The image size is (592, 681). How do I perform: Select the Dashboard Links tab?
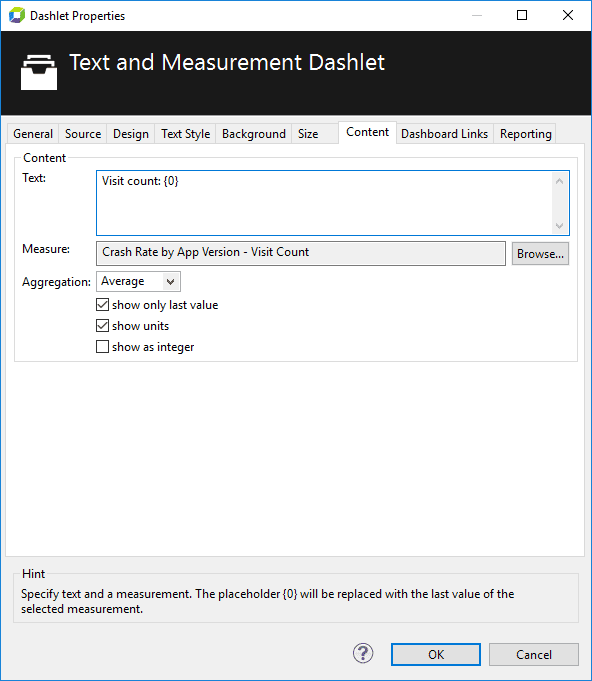tap(444, 134)
